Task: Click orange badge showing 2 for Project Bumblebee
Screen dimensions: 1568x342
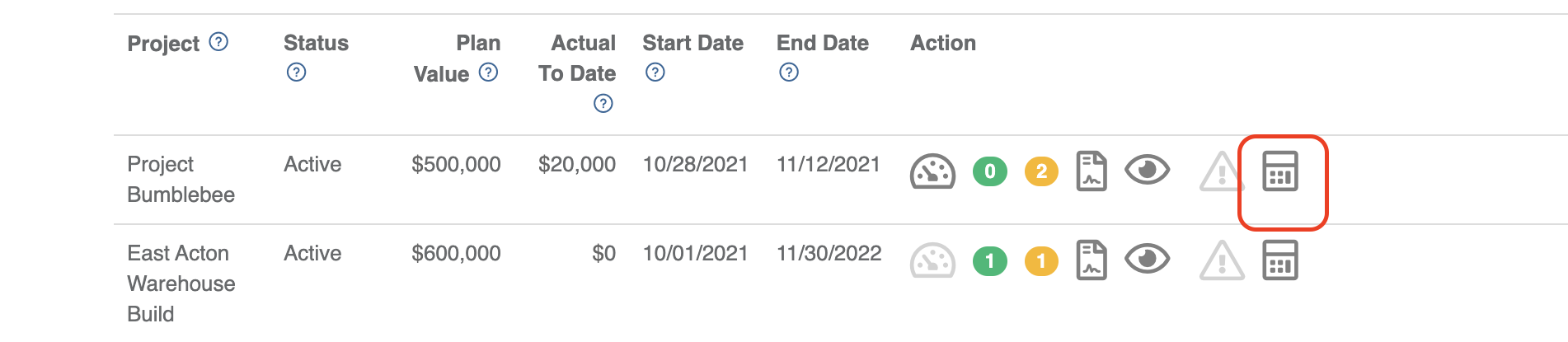Action: (1041, 171)
